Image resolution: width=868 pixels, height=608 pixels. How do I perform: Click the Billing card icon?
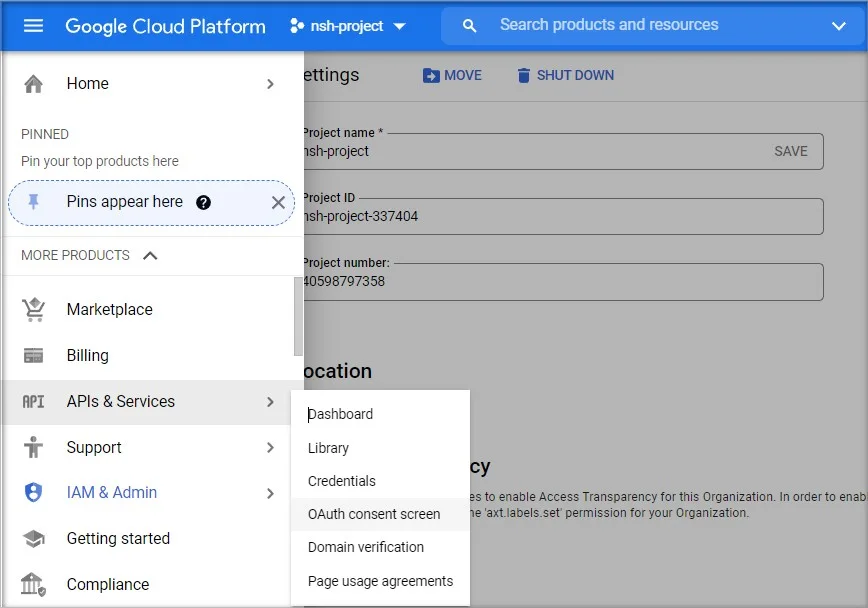pos(33,356)
